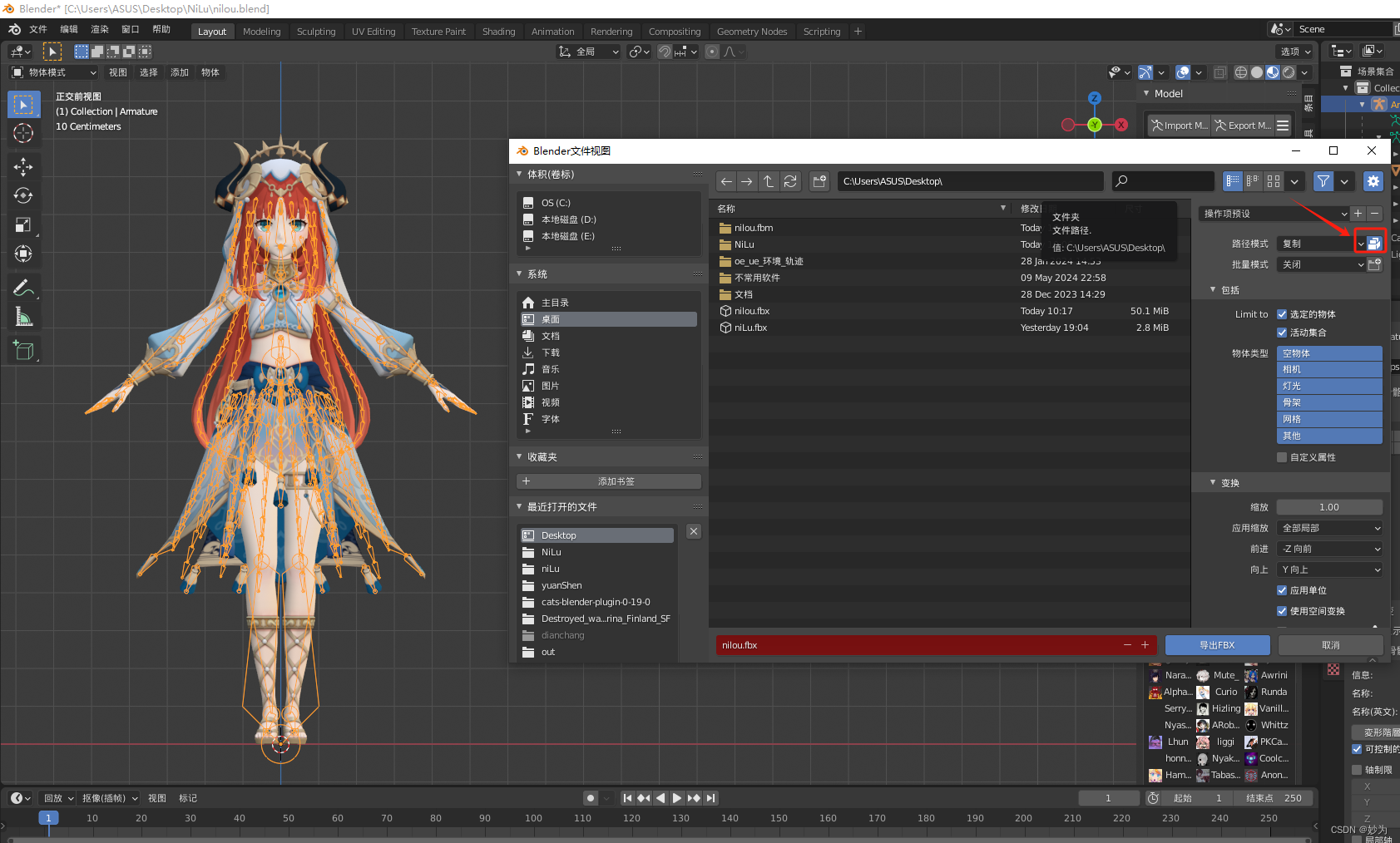Switch to the UV Editing workspace tab
This screenshot has height=843, width=1400.
373,32
